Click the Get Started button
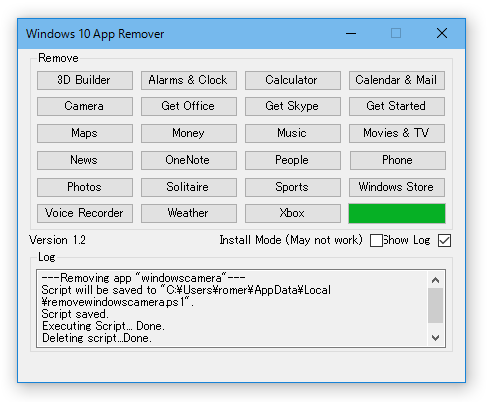The image size is (487, 402). [397, 106]
